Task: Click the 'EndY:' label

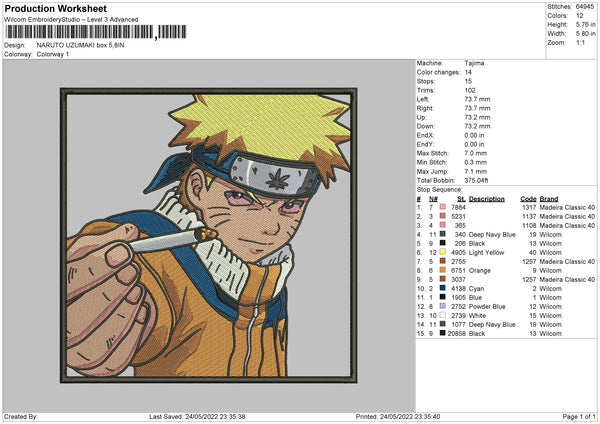Action: point(425,144)
